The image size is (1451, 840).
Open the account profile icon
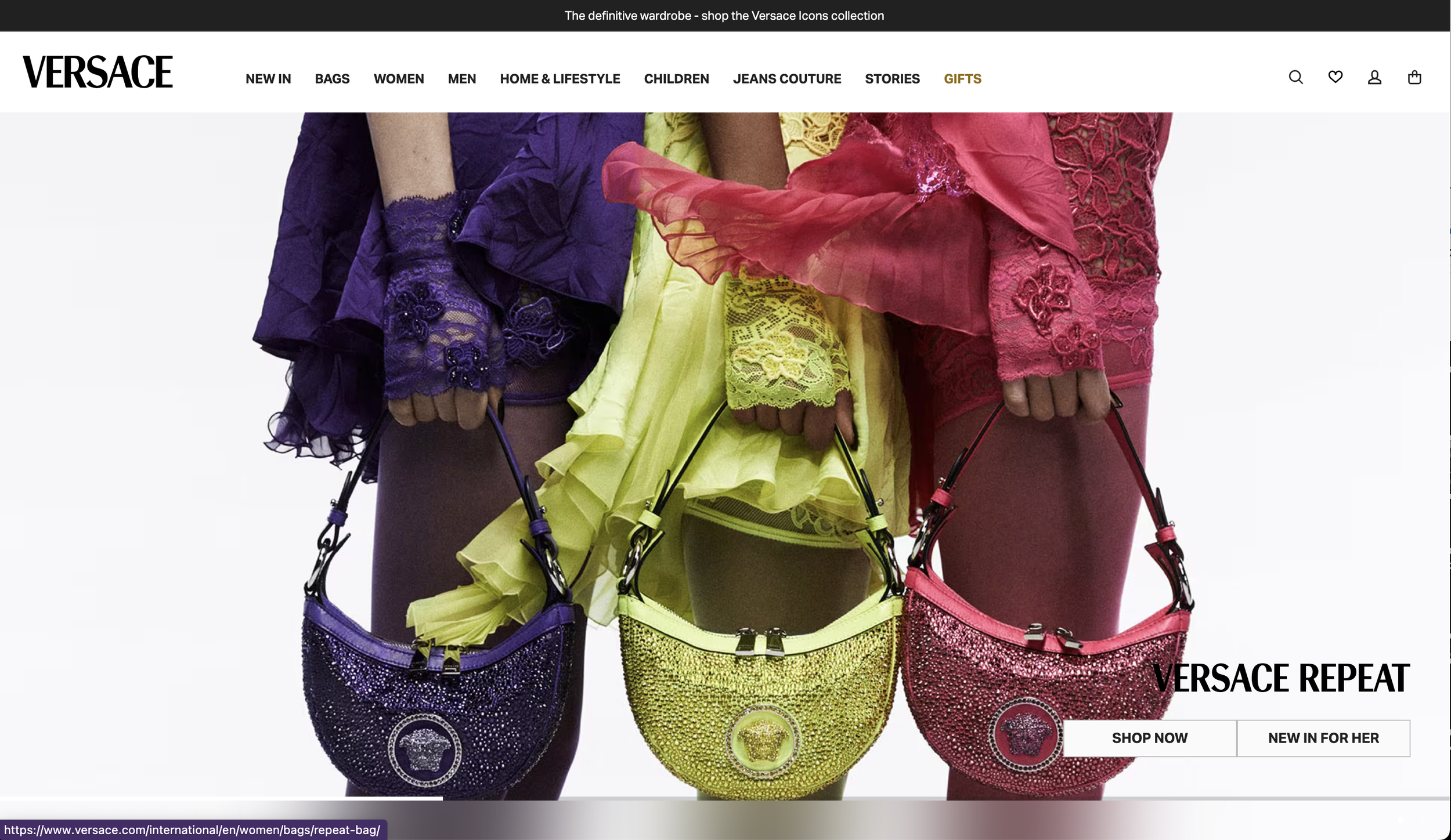(x=1374, y=77)
